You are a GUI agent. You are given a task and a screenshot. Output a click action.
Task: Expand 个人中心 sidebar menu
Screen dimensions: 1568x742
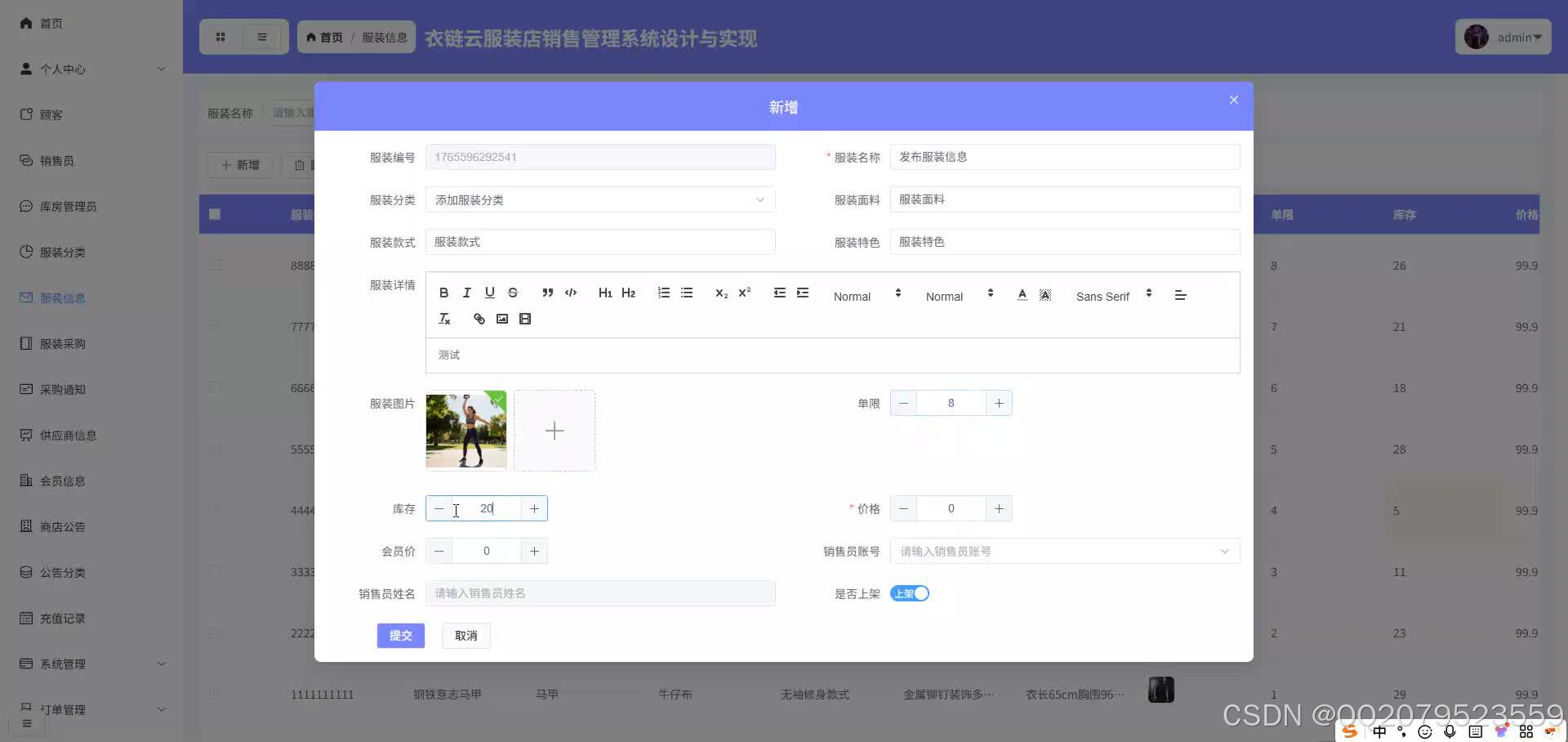coord(91,69)
